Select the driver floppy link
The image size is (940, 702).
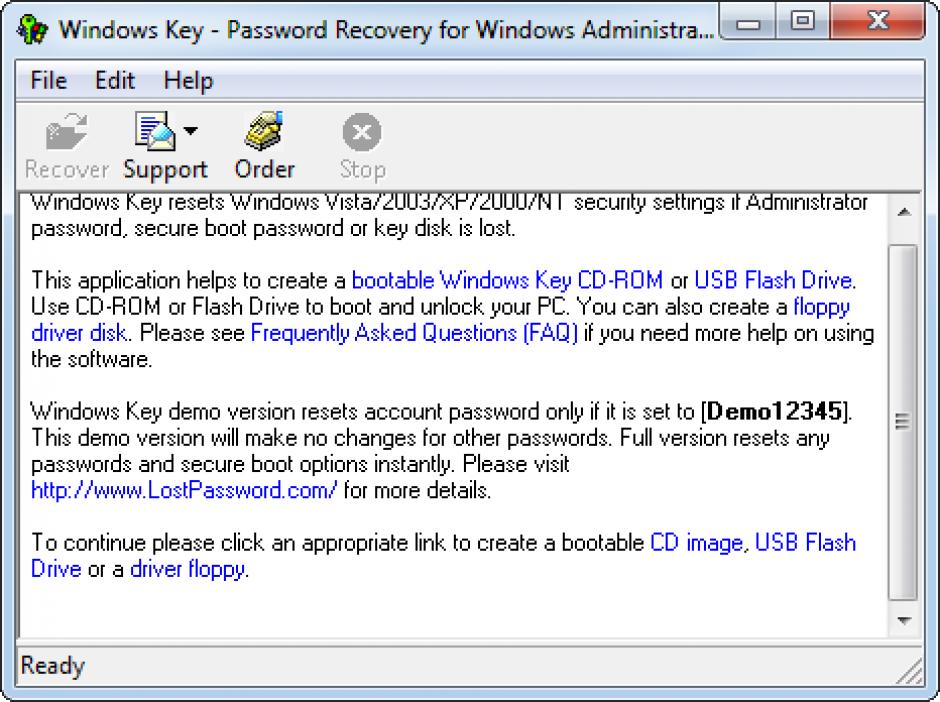click(x=188, y=570)
